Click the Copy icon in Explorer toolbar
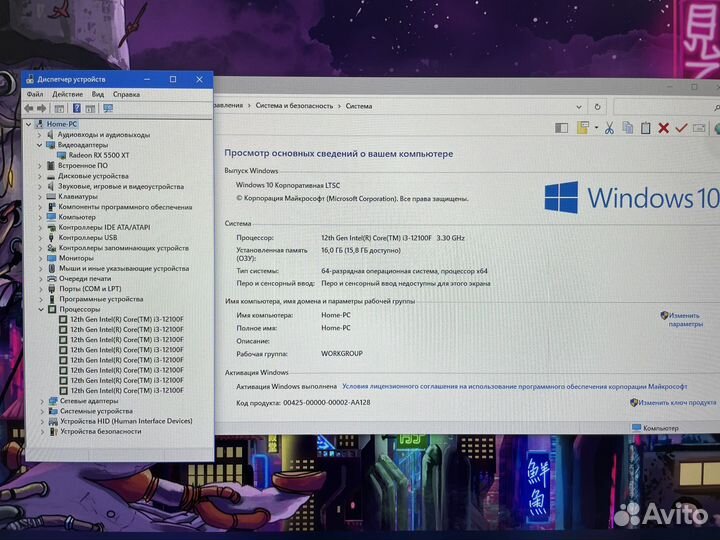Image resolution: width=720 pixels, height=540 pixels. tap(626, 127)
